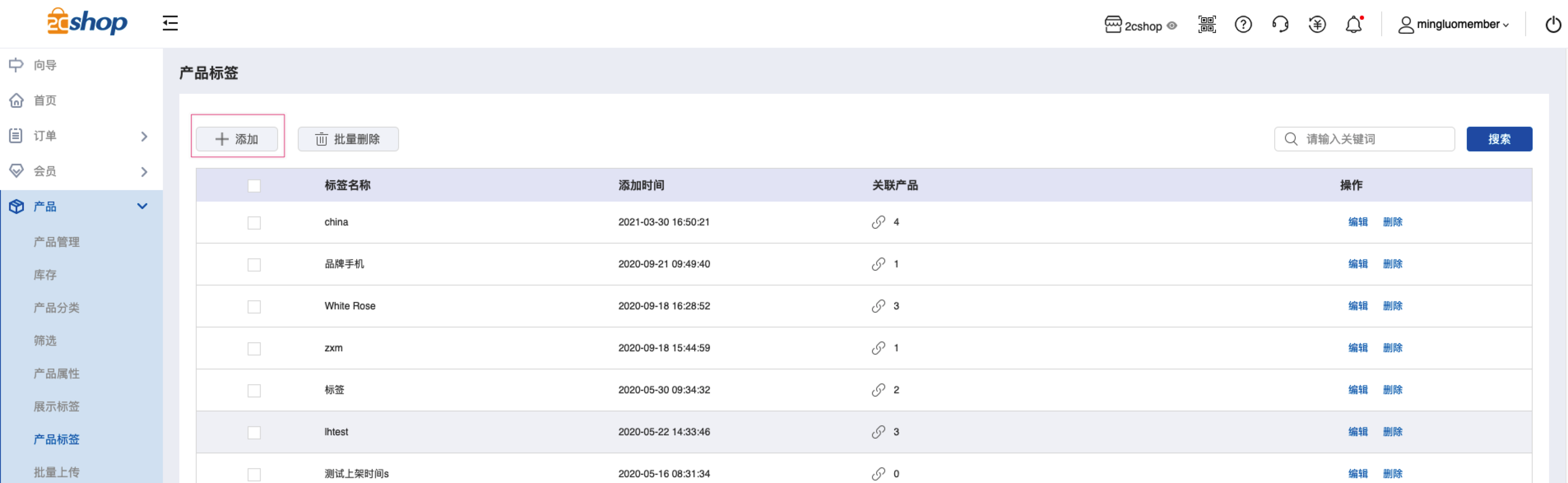This screenshot has height=483, width=1568.
Task: Focus the keyword search input field
Action: tap(1364, 139)
